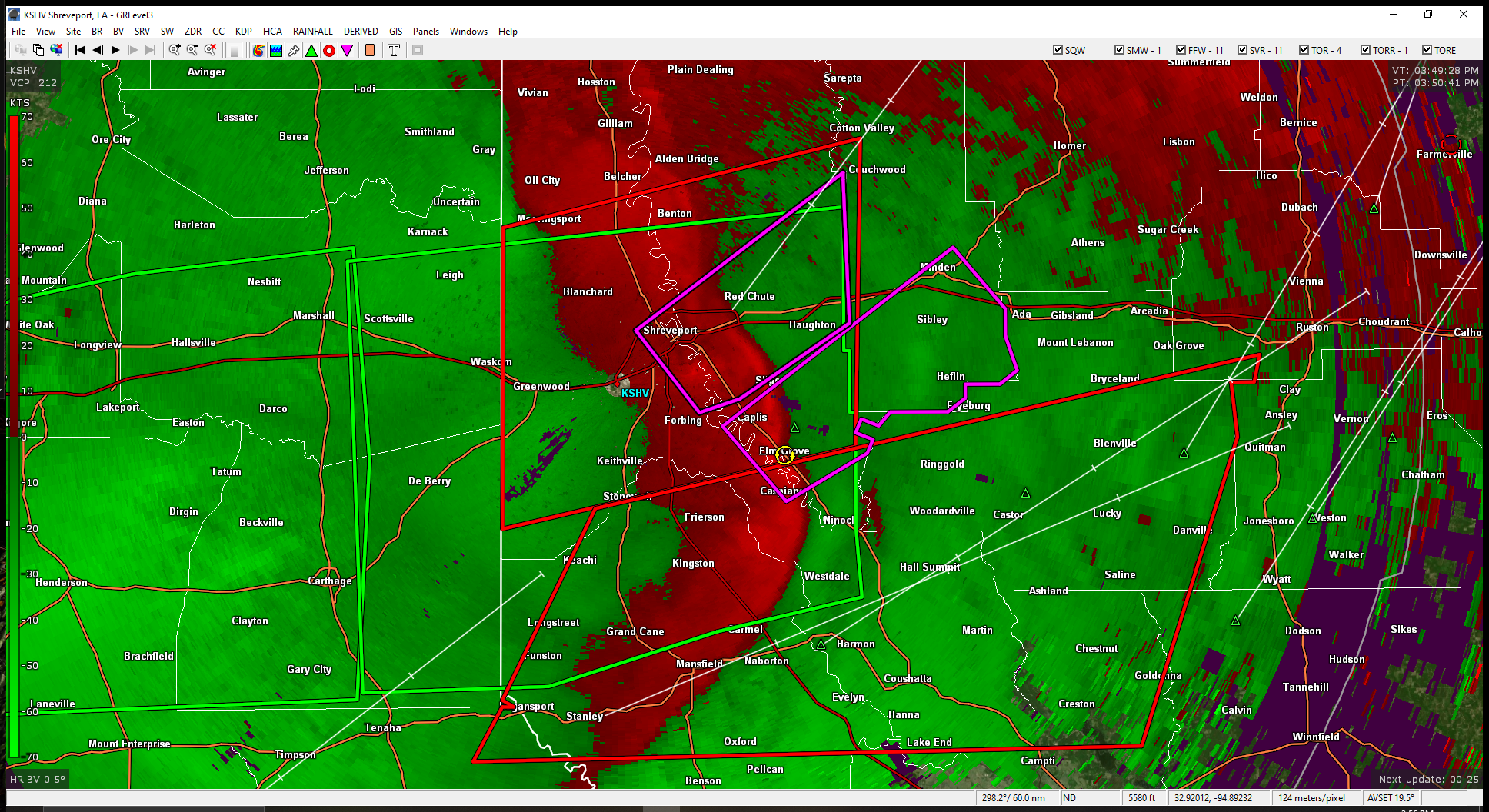Expand the DERIVED products menu
The image size is (1489, 812).
(361, 32)
